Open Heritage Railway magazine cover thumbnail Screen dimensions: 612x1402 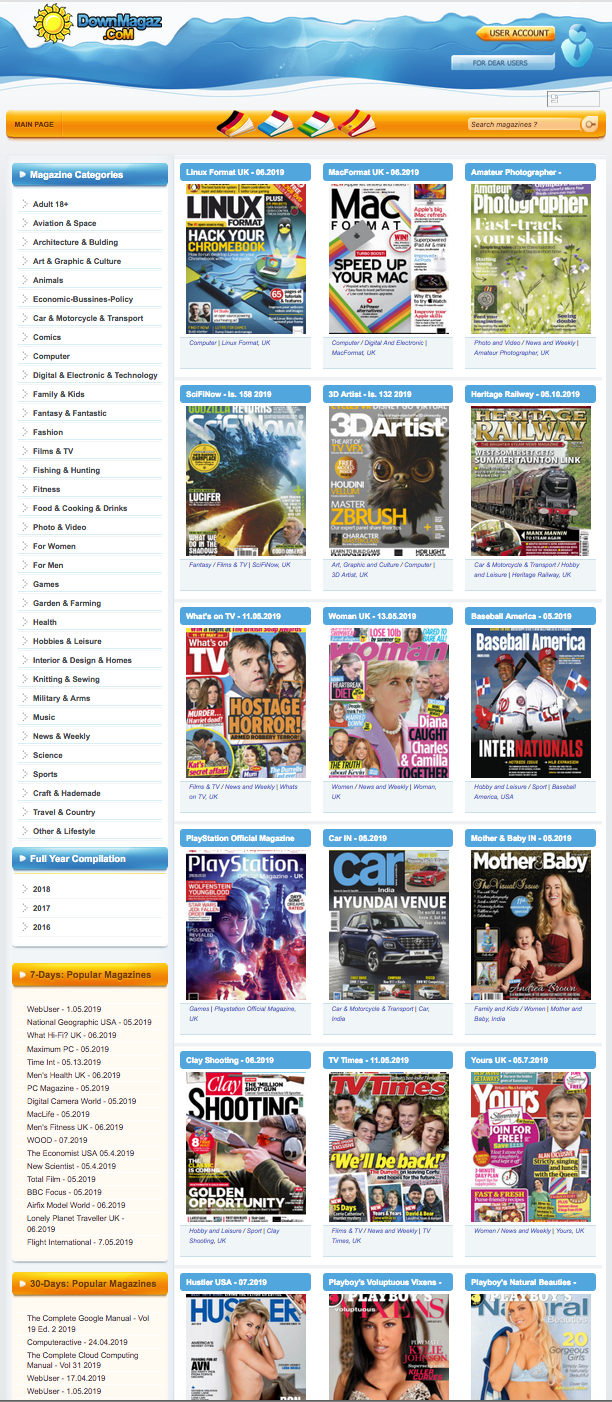point(531,481)
